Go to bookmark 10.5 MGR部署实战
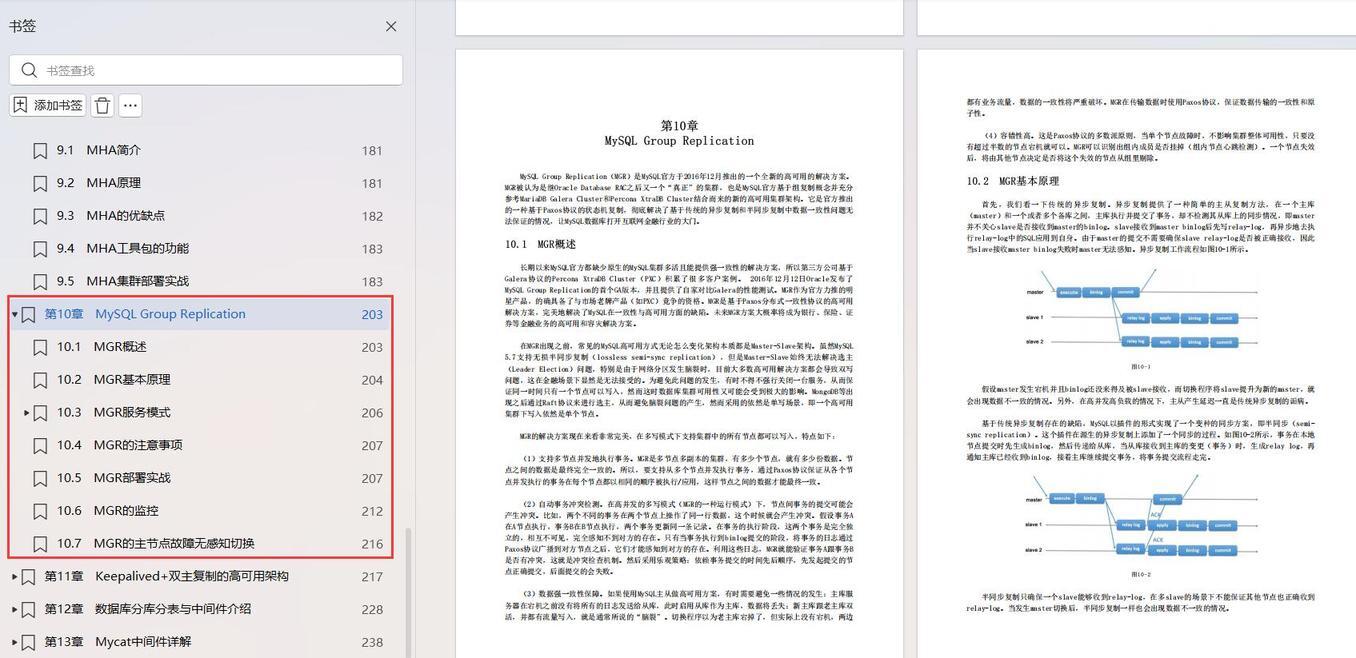This screenshot has width=1356, height=658. pyautogui.click(x=114, y=478)
